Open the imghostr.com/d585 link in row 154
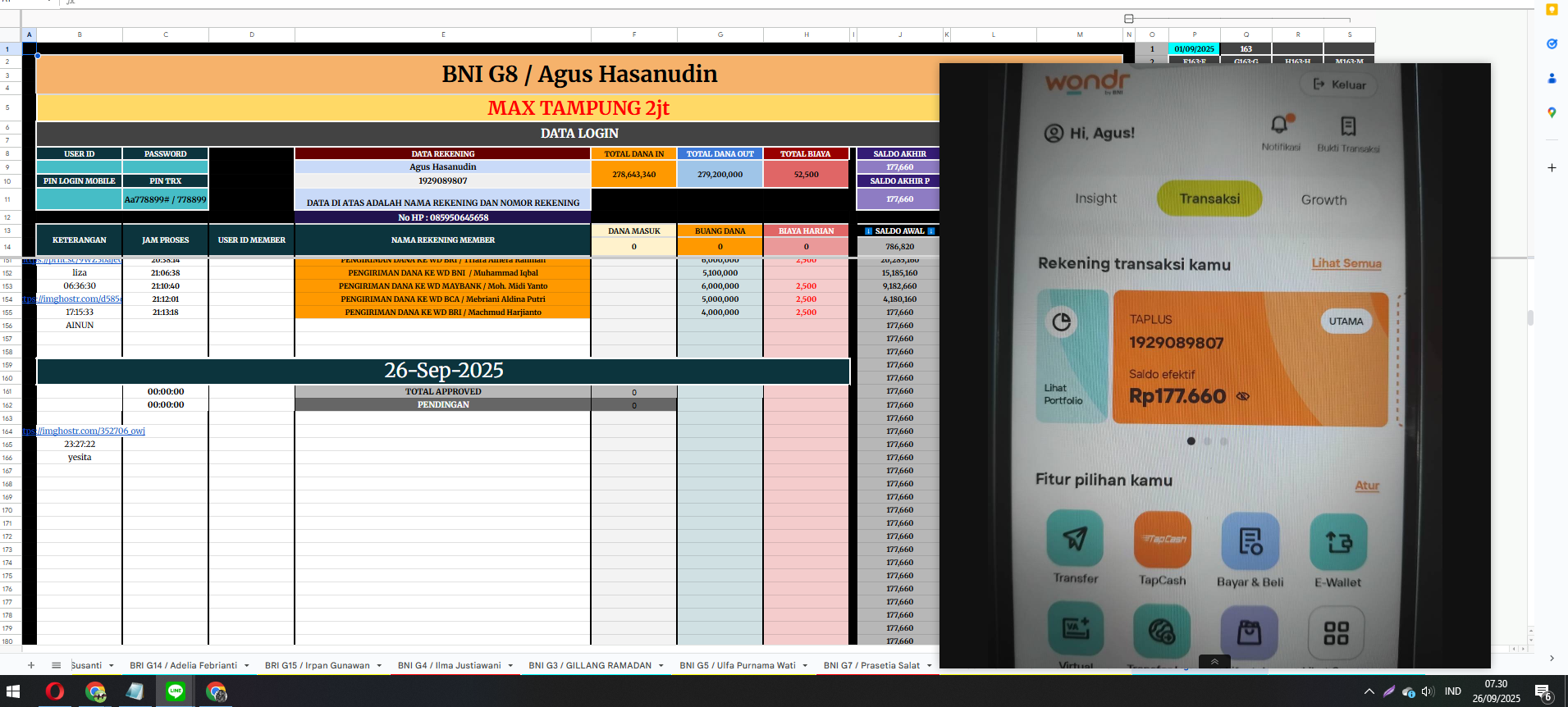Image resolution: width=1568 pixels, height=707 pixels. (x=72, y=299)
